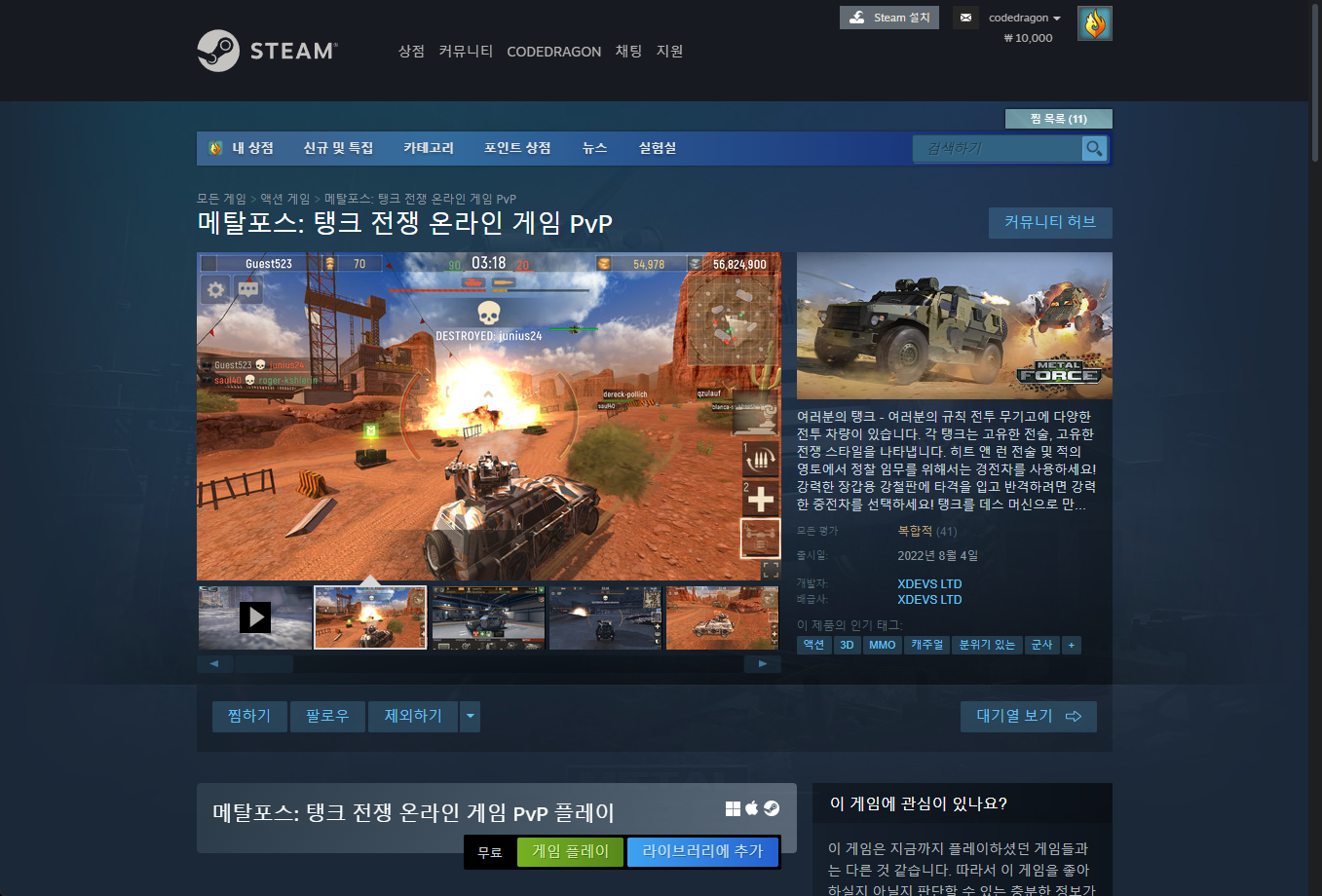
Task: Click the breadcrumb for 메탈포스 game title
Action: [420, 199]
